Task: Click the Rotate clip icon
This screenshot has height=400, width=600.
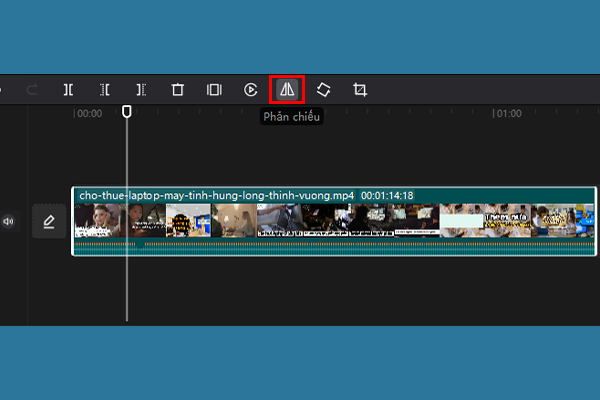Action: [323, 90]
